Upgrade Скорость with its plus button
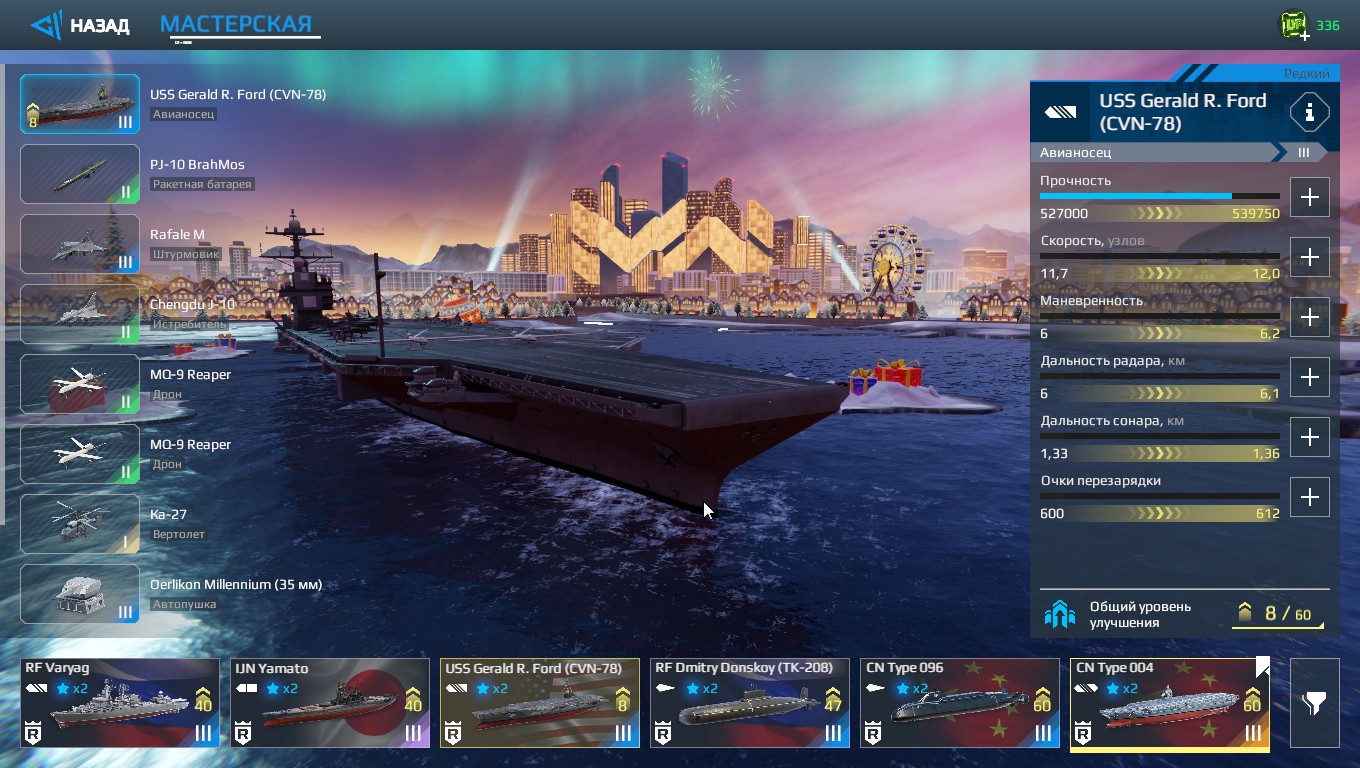The height and width of the screenshot is (768, 1360). click(1309, 257)
